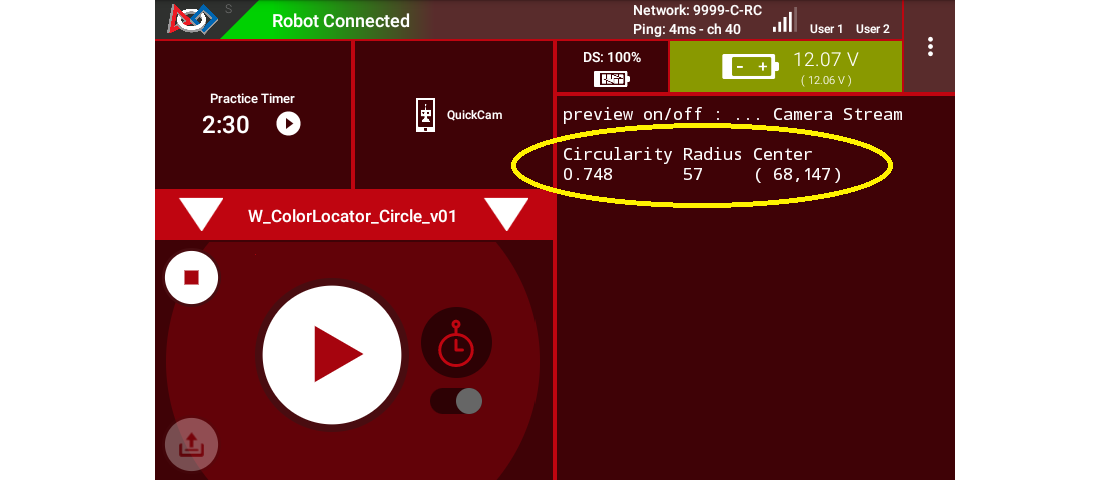
Task: Click the robot battery voltage indicator
Action: coord(786,67)
